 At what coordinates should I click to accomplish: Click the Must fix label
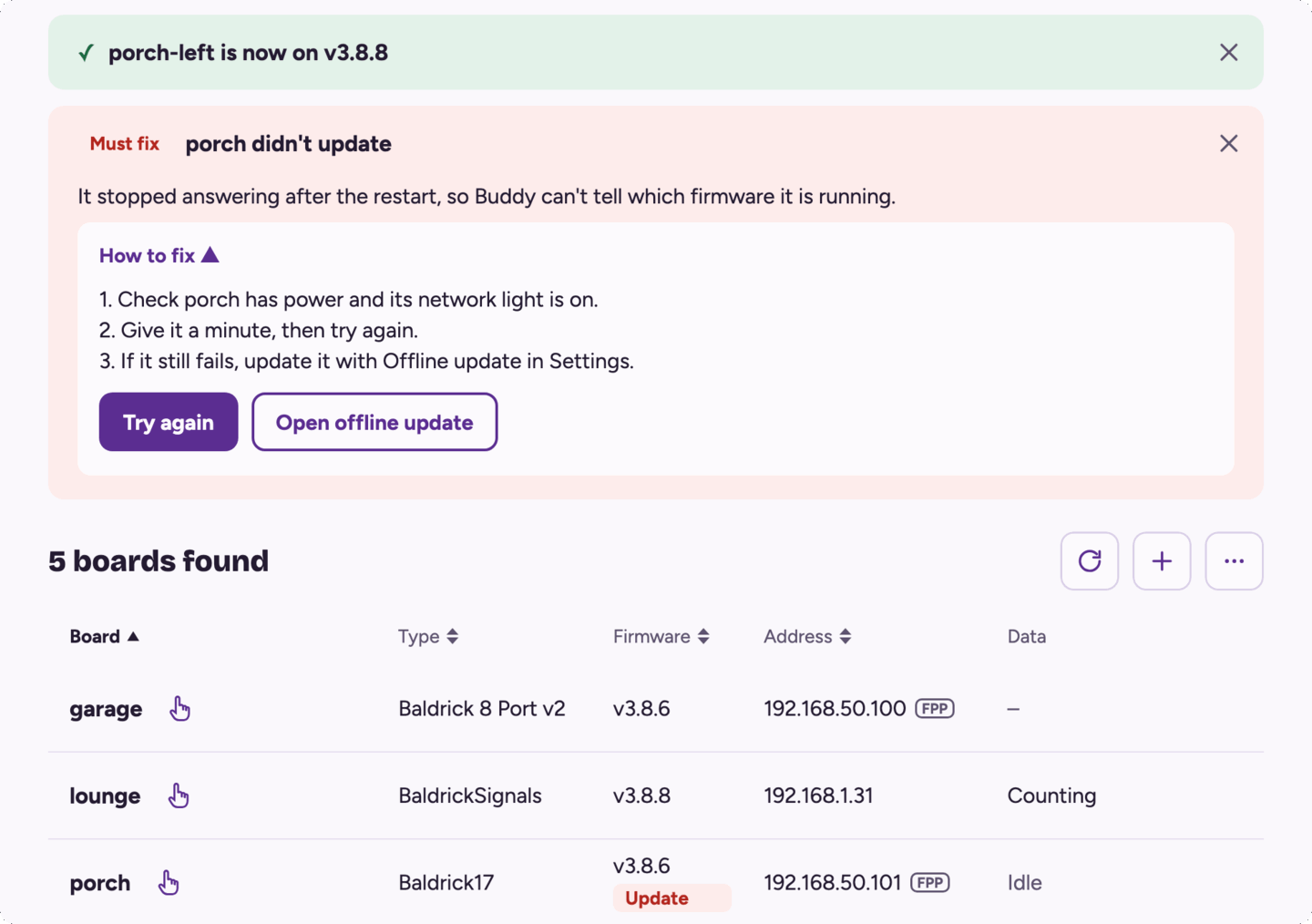pyautogui.click(x=125, y=144)
